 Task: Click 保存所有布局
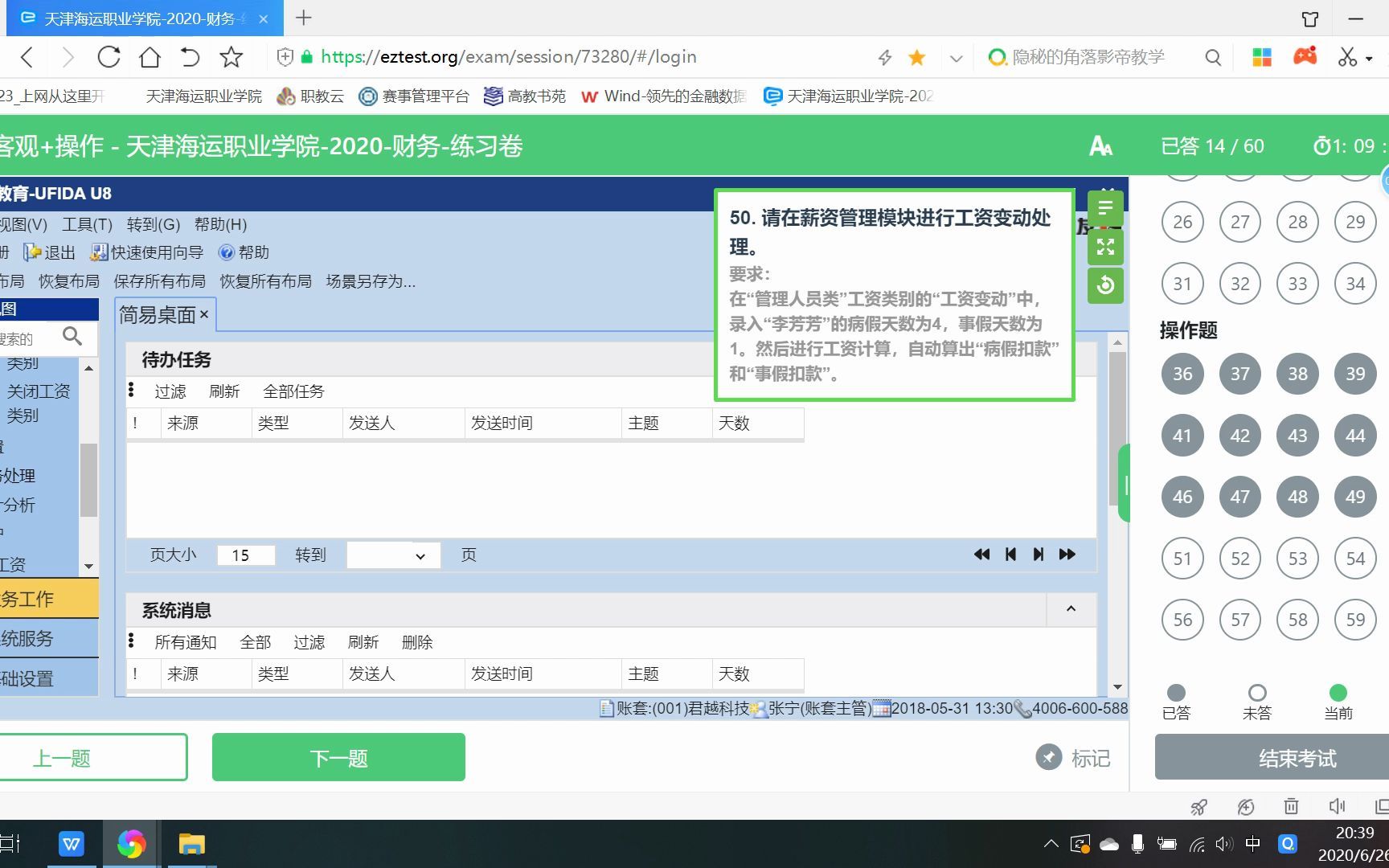point(159,281)
